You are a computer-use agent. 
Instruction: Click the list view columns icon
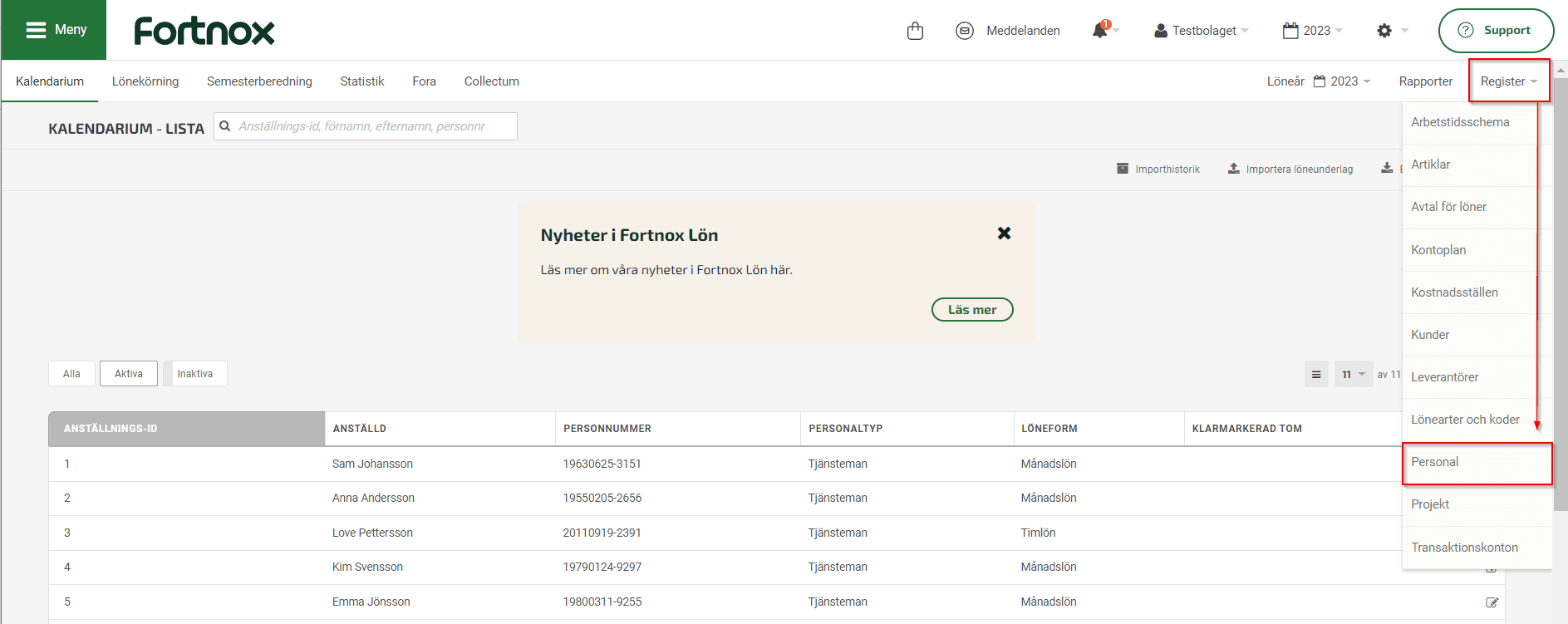point(1316,375)
